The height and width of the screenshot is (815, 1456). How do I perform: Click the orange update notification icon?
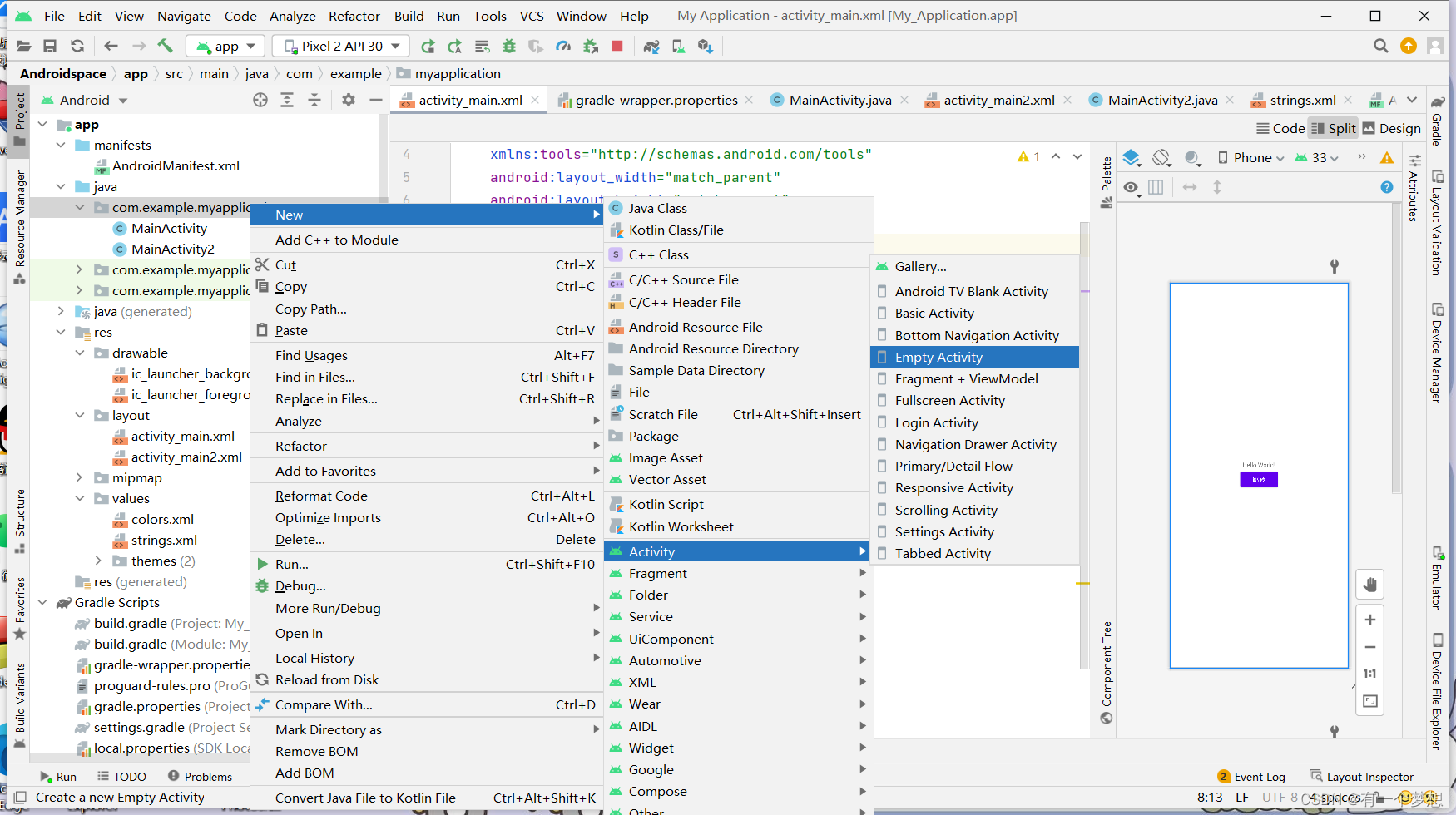[x=1409, y=46]
